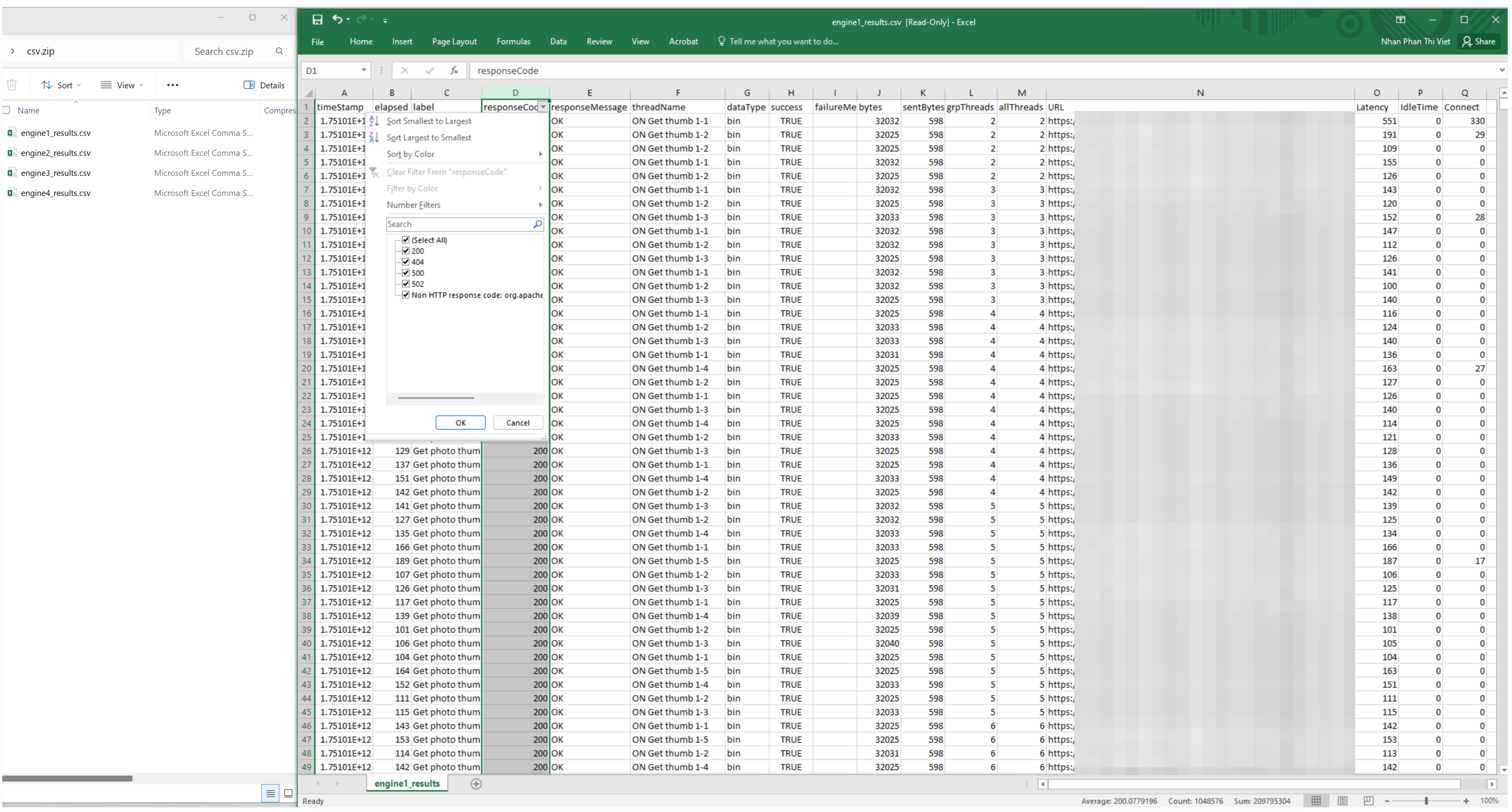Viewport: 1512px width, 812px height.
Task: Click the search magnifier in csv.zip box
Action: coord(280,51)
